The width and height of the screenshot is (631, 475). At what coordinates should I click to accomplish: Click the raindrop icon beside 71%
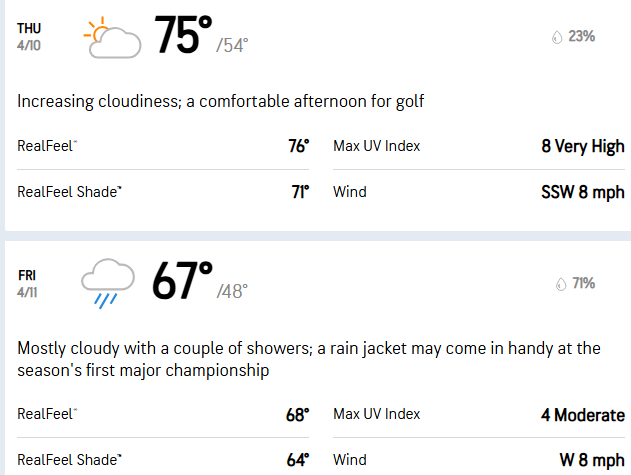(561, 284)
